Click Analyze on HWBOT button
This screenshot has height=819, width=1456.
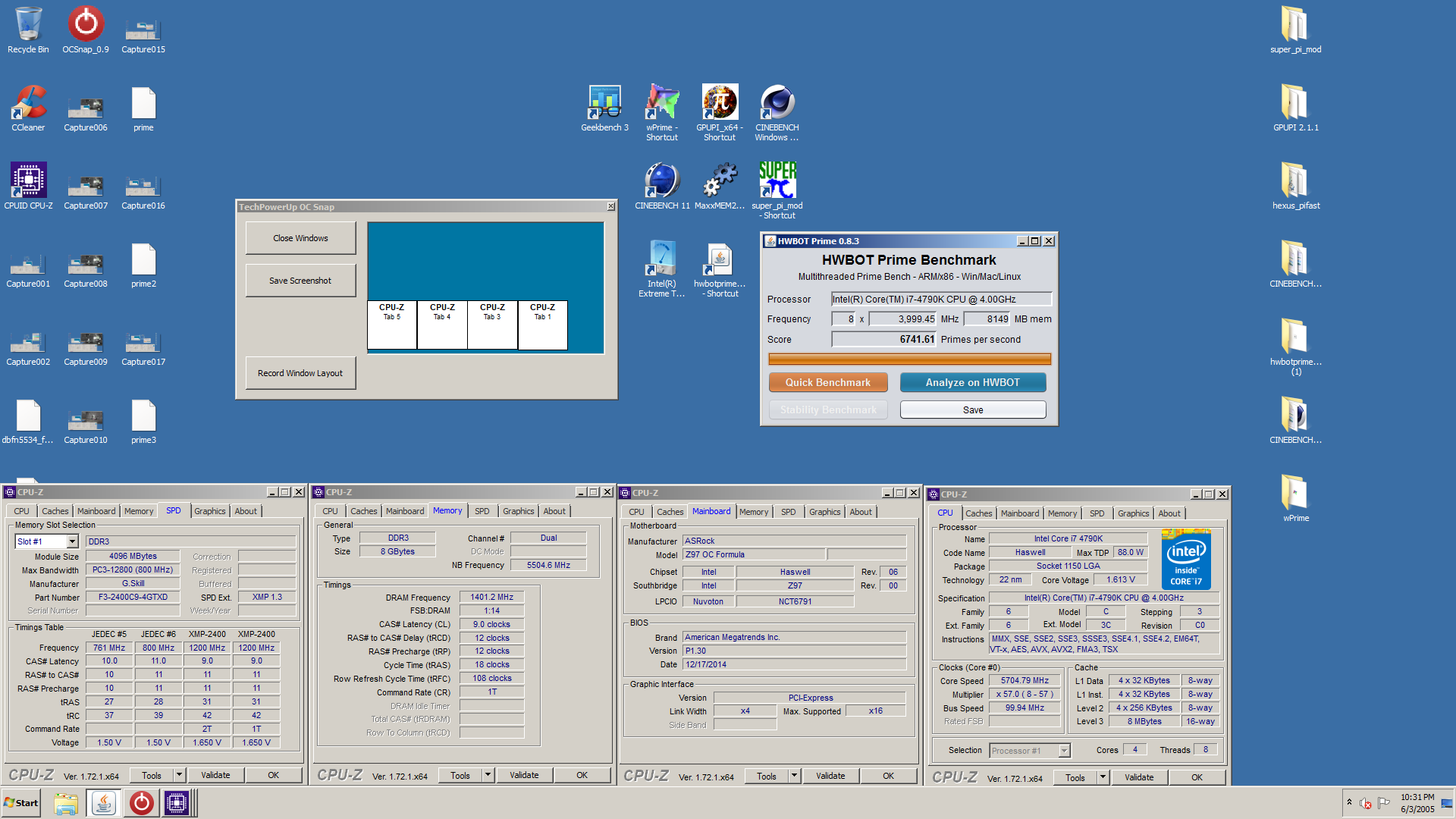(973, 382)
